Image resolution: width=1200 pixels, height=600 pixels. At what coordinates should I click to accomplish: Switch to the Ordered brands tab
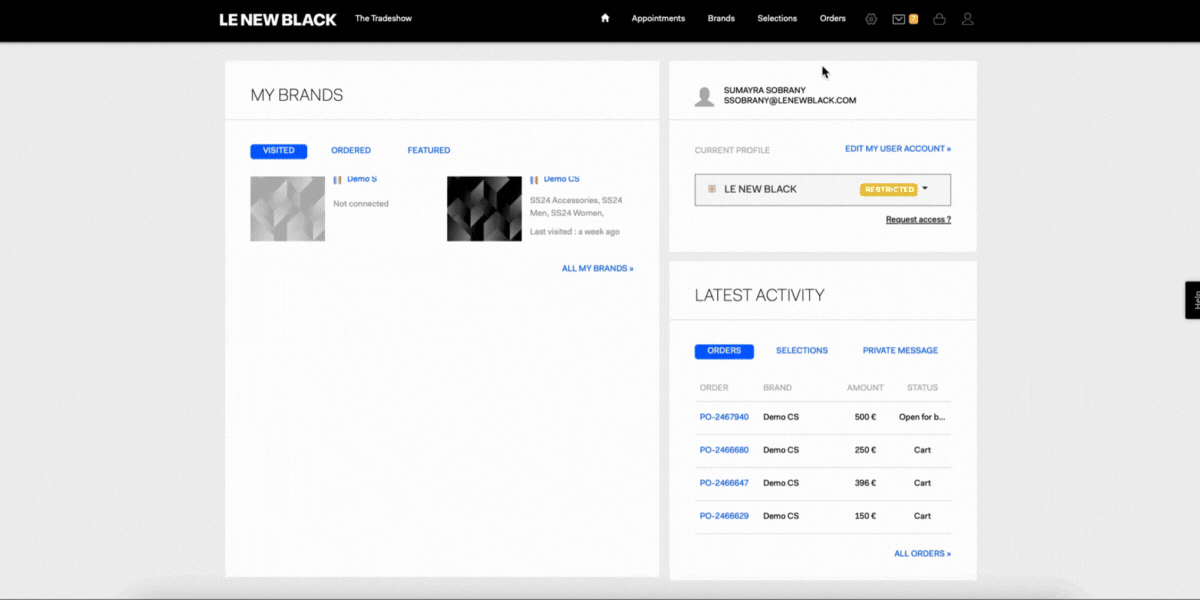[x=351, y=151]
